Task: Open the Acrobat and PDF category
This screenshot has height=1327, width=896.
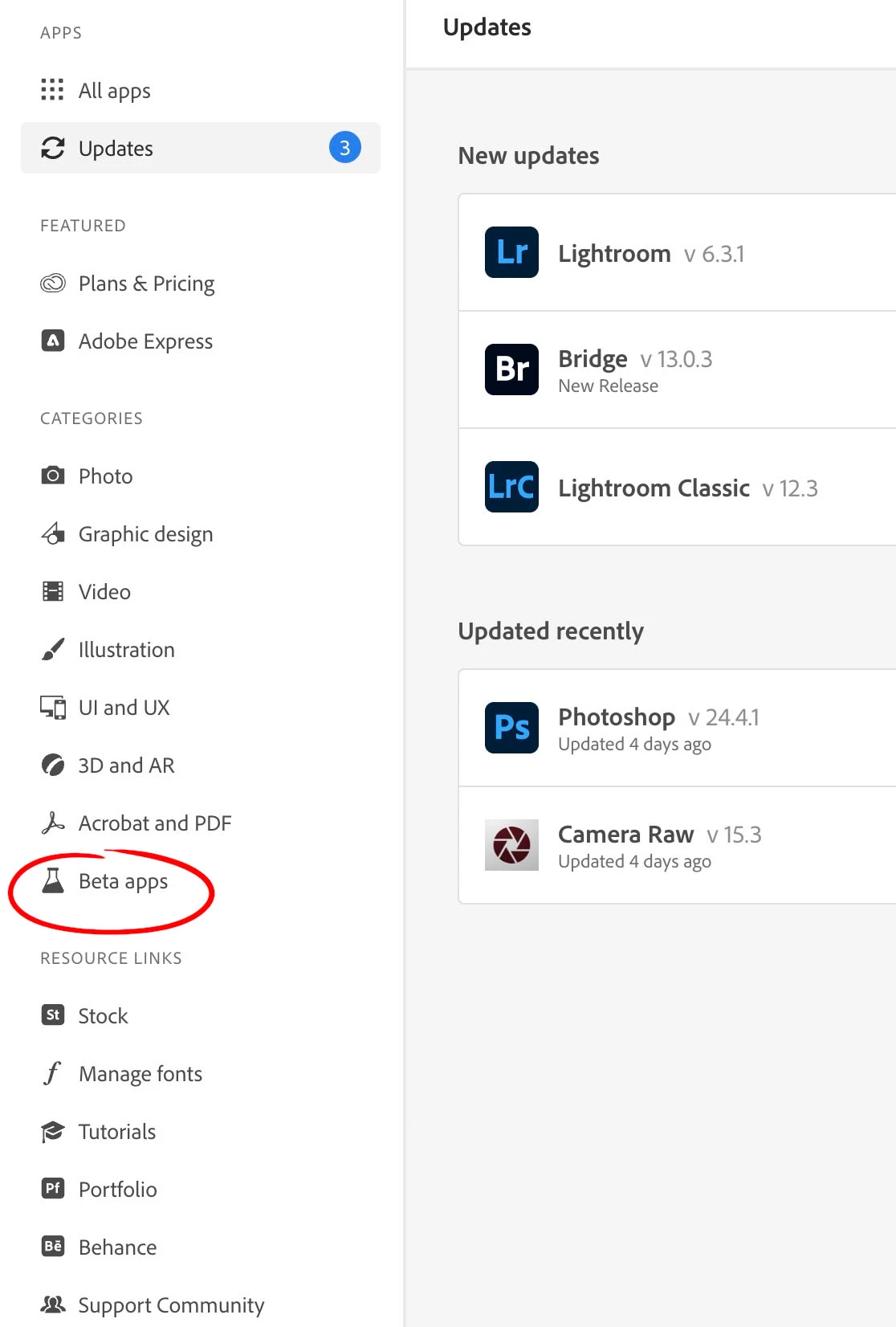Action: (x=201, y=823)
